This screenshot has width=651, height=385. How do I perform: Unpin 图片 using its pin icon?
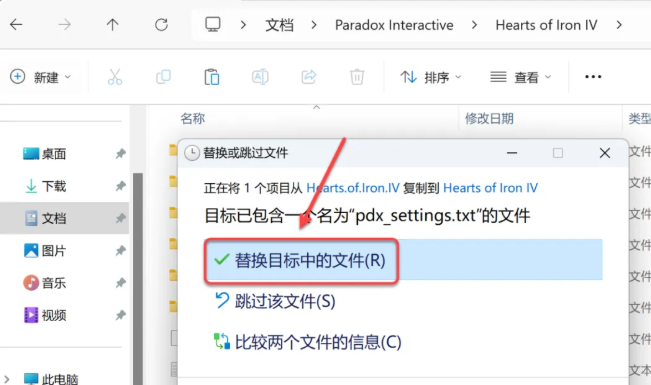(x=120, y=250)
